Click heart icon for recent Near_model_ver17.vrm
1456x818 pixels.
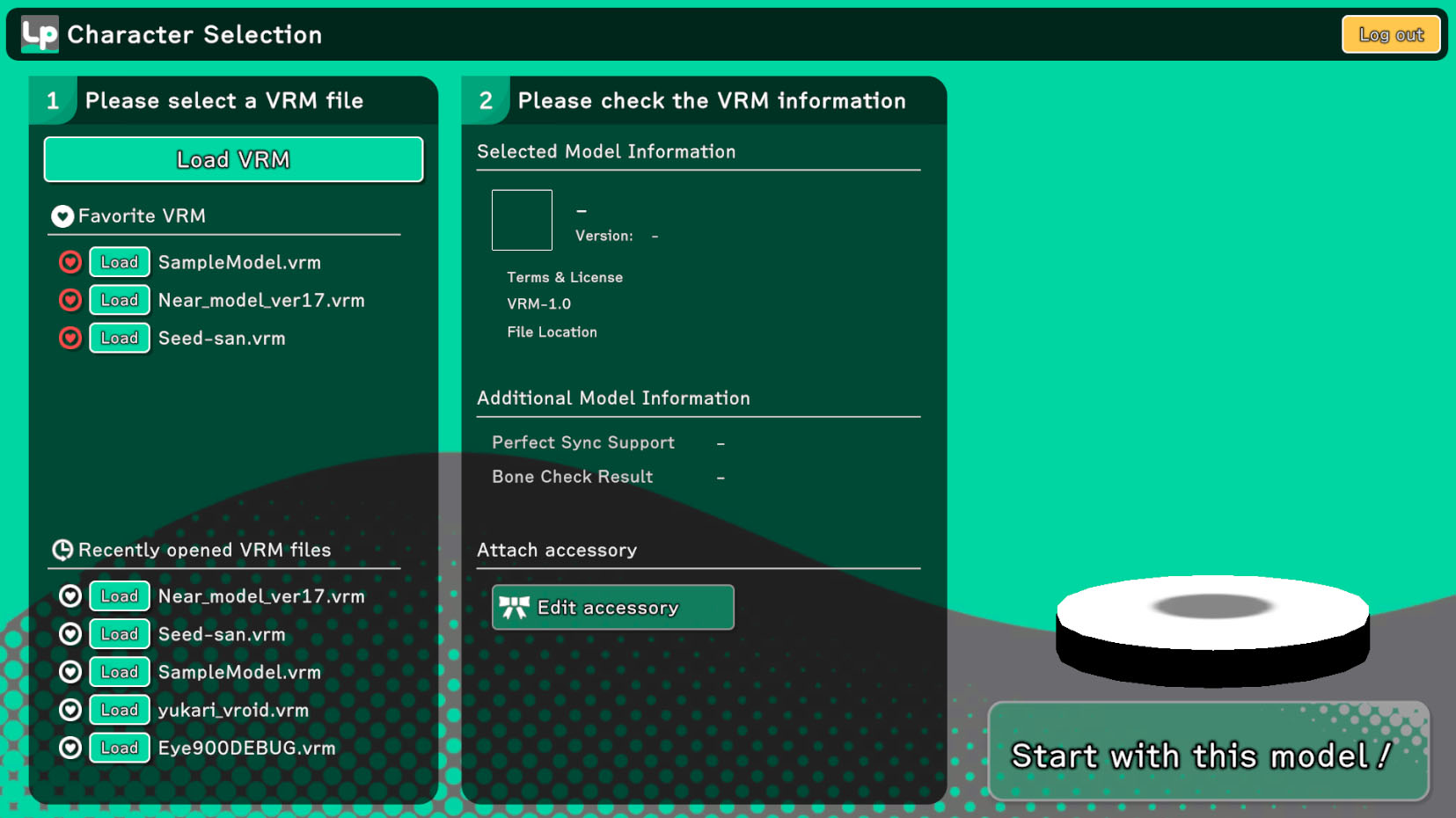pyautogui.click(x=70, y=596)
